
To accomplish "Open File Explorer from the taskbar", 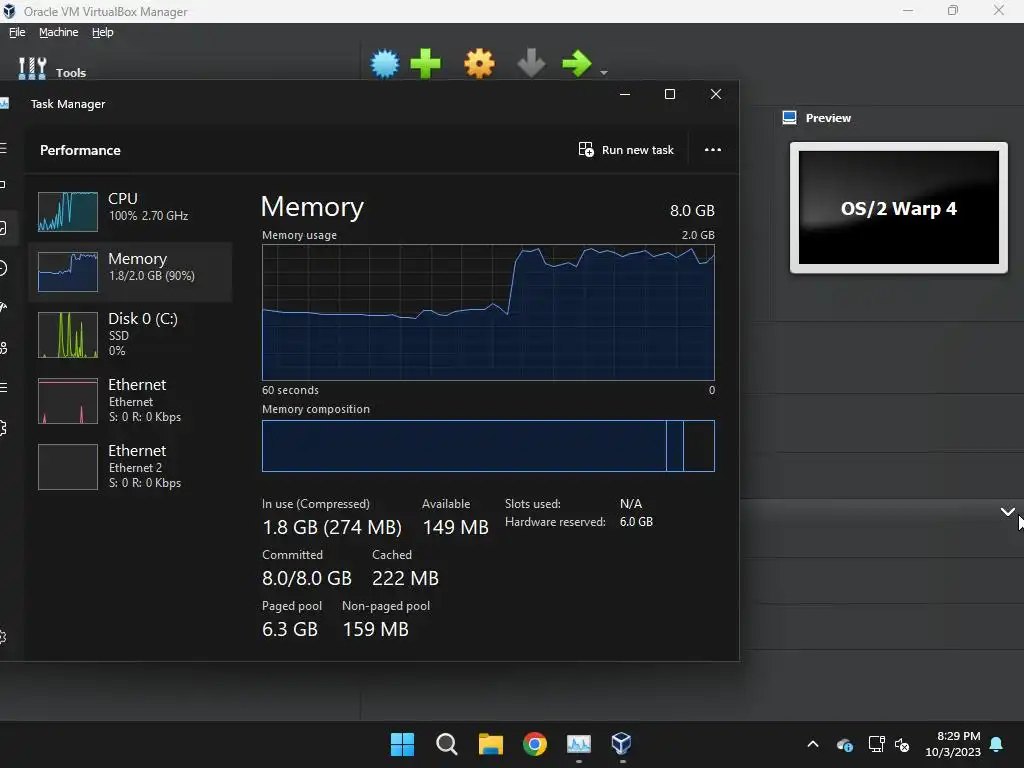I will coord(490,744).
